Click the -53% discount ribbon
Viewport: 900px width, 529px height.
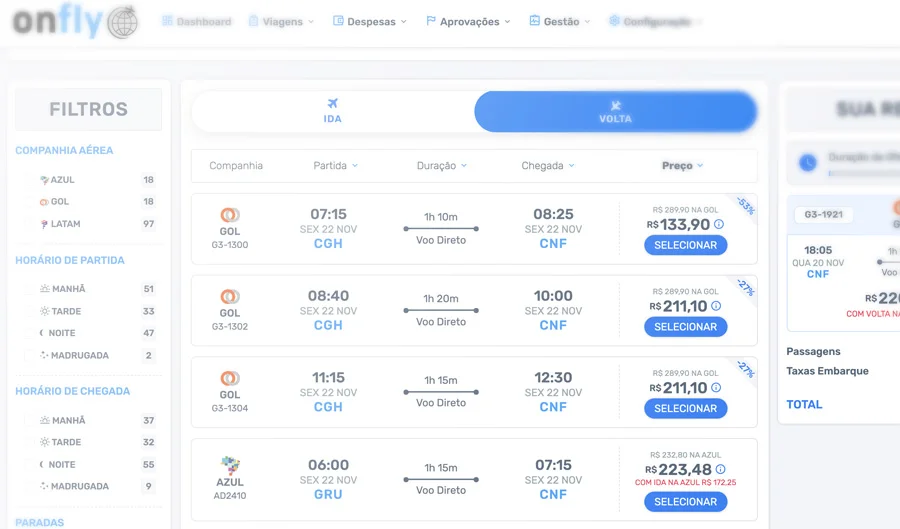click(x=746, y=205)
